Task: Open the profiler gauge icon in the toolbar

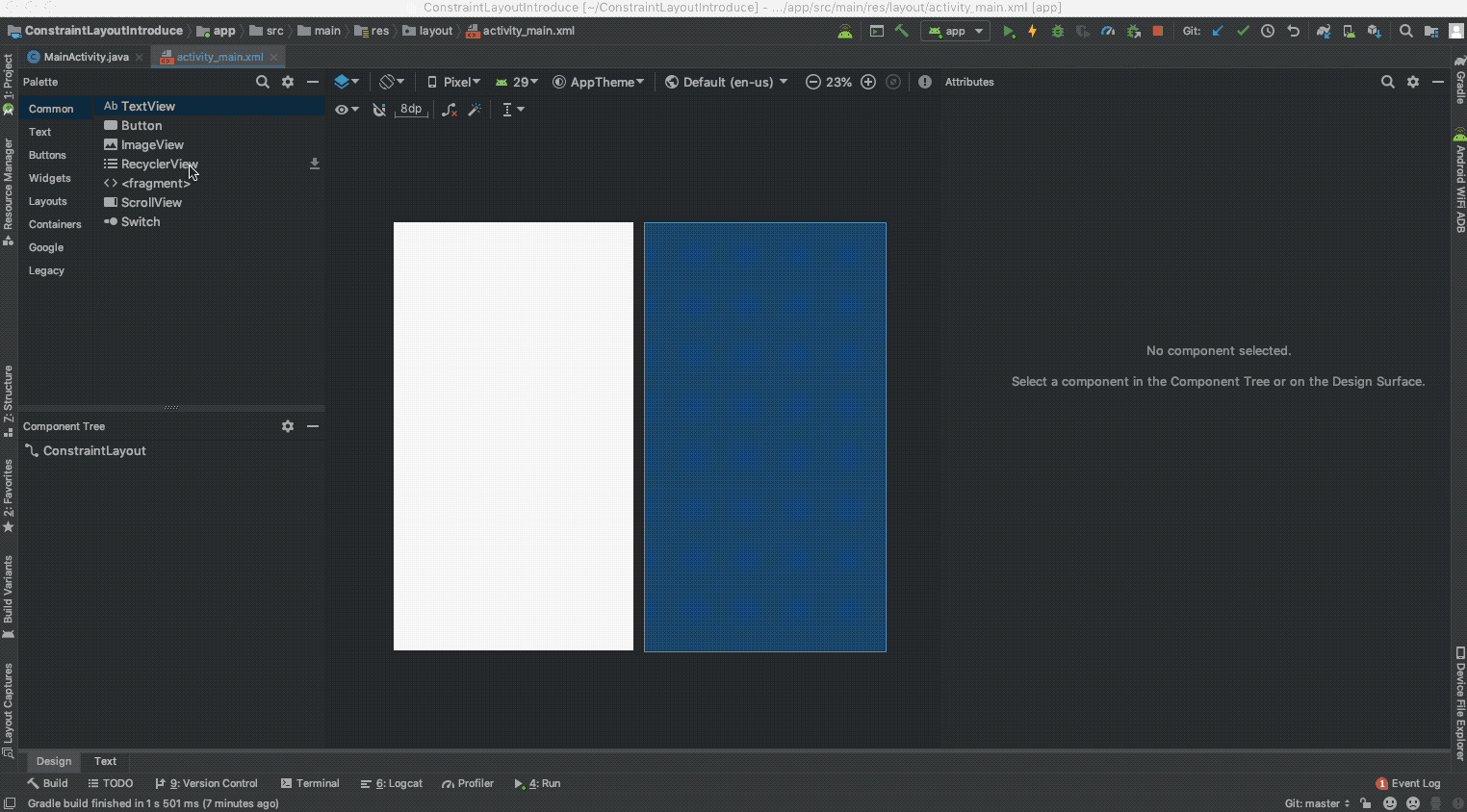Action: (1108, 31)
